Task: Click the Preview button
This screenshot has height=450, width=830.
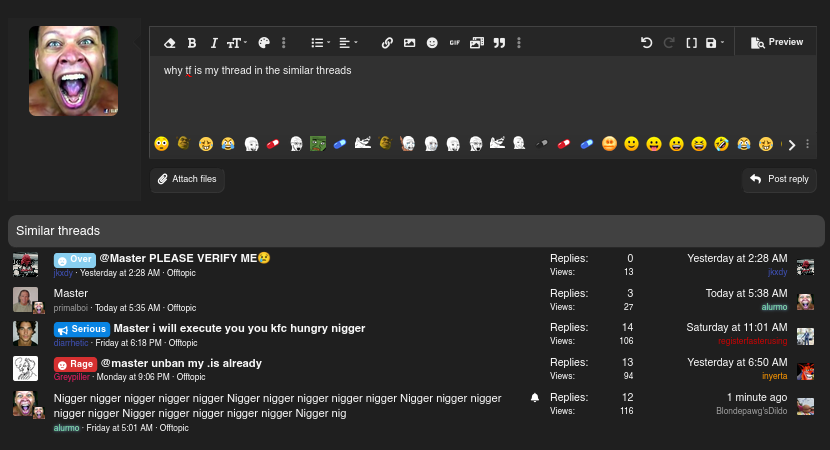Action: tap(777, 42)
